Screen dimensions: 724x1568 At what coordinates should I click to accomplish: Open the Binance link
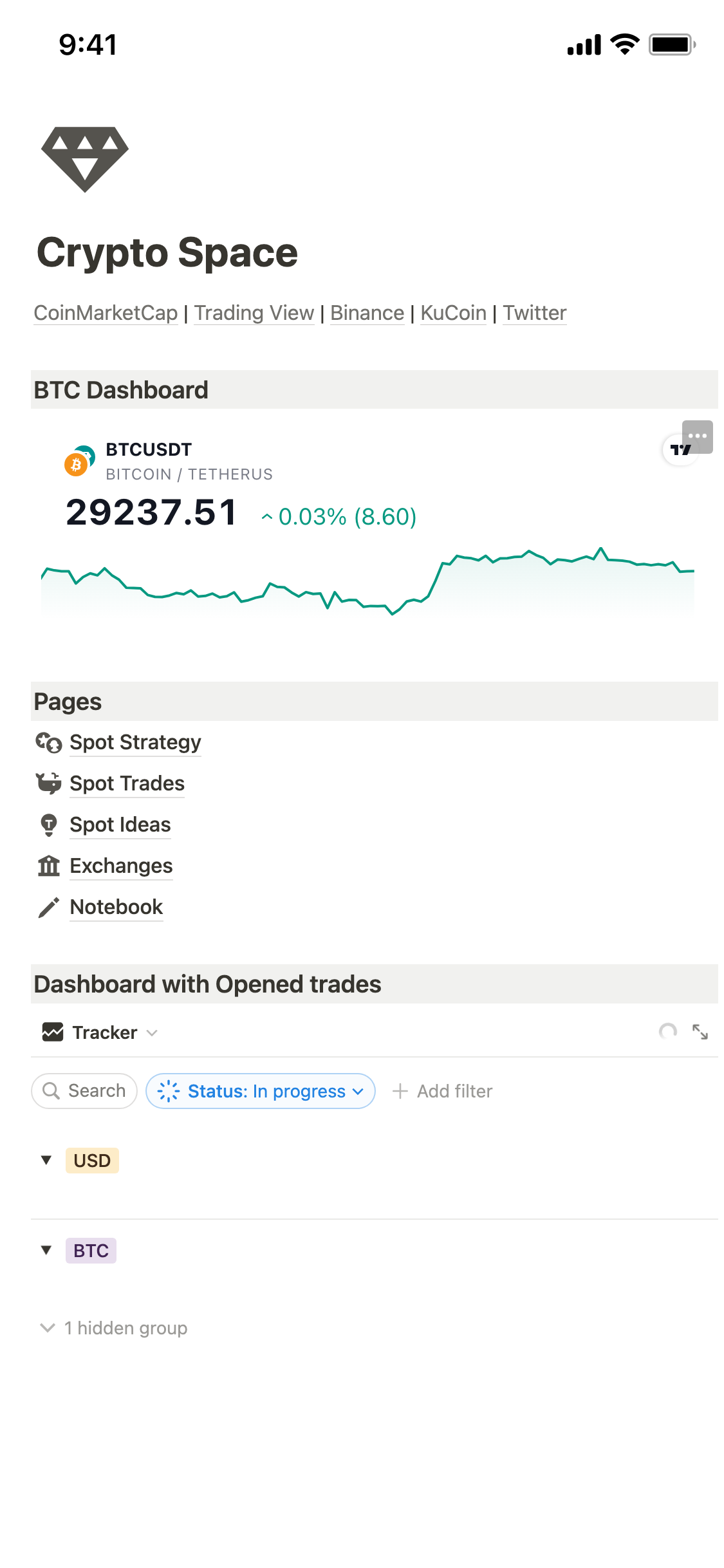click(x=367, y=313)
